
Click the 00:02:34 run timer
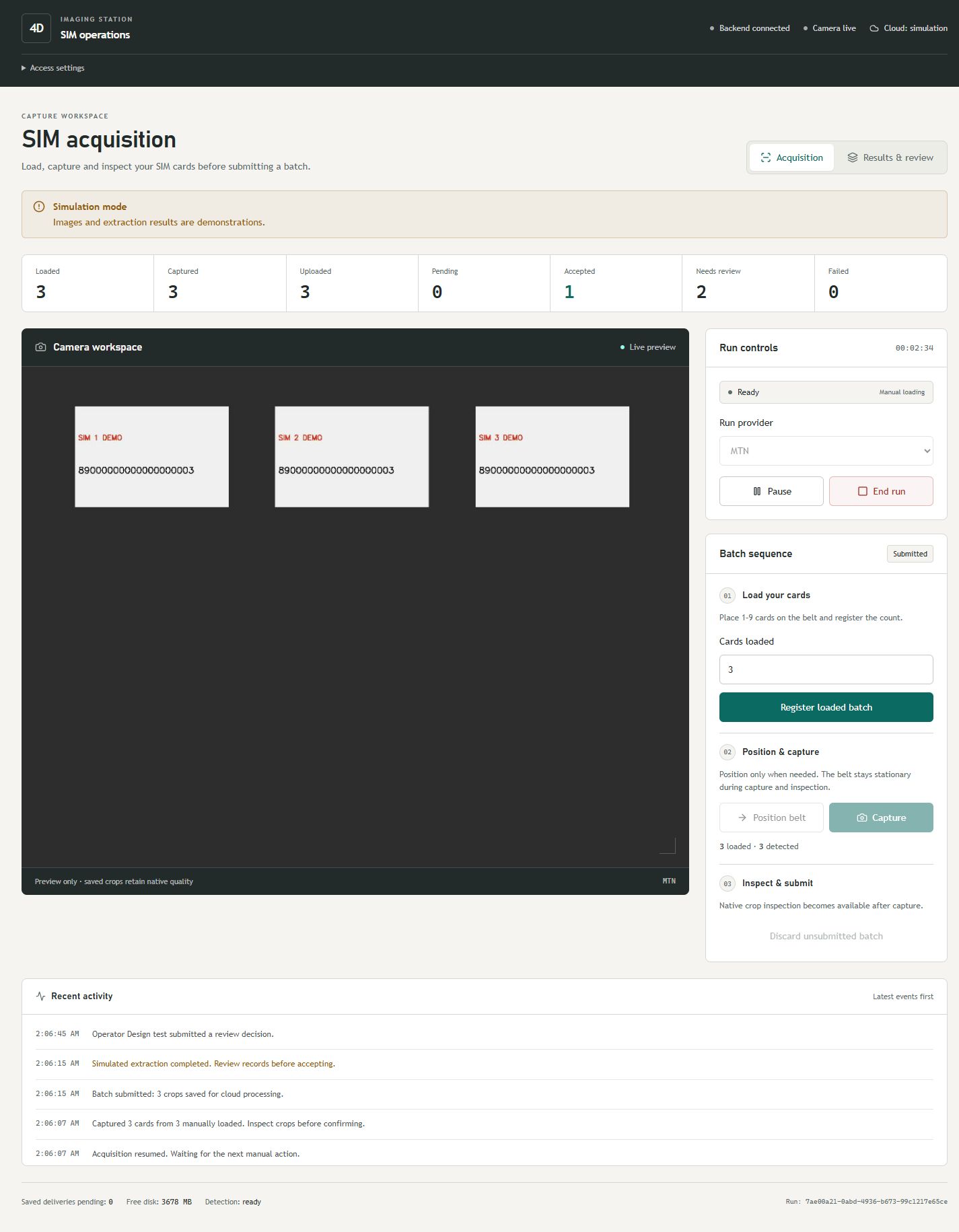pyautogui.click(x=914, y=348)
